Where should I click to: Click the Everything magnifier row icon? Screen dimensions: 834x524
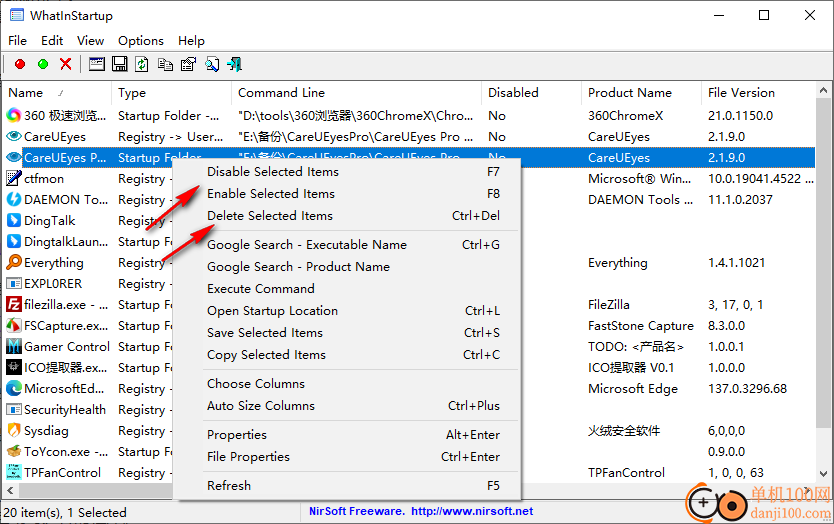[14, 262]
